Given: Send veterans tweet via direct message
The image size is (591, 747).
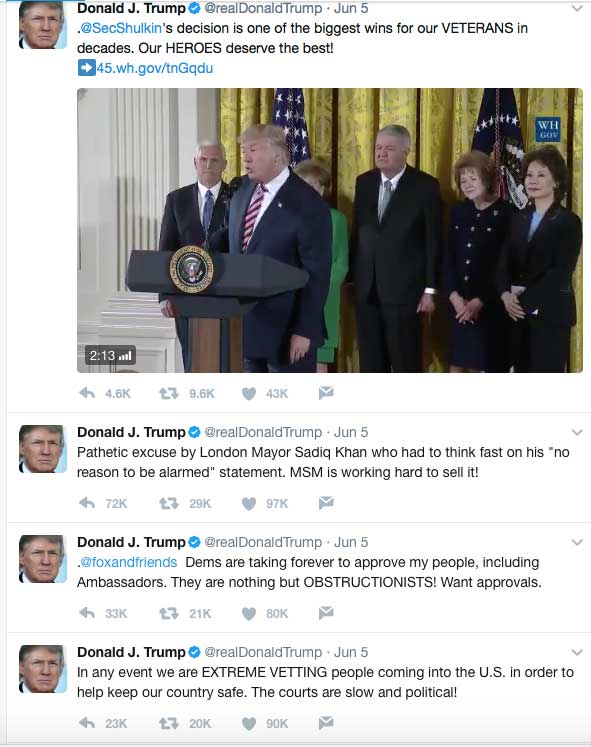Looking at the screenshot, I should pos(326,393).
